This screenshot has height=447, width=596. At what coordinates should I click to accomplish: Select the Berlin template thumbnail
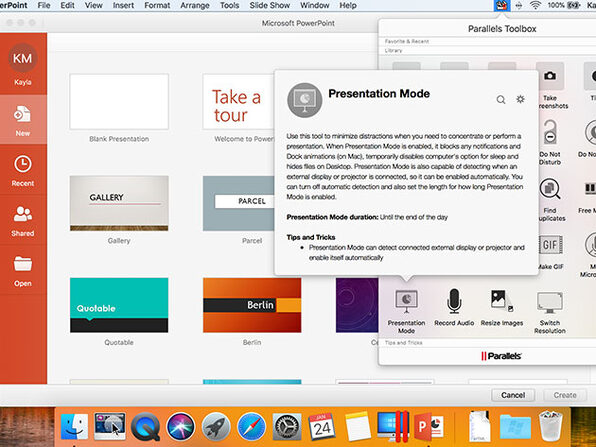point(252,305)
